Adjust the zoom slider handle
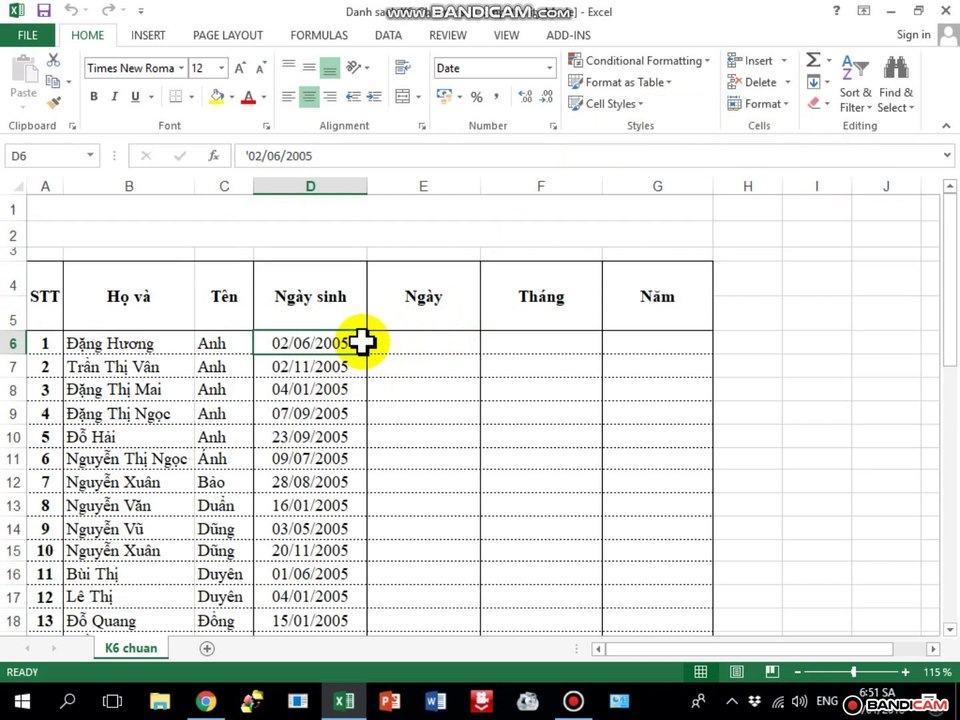The image size is (960, 720). click(x=853, y=672)
